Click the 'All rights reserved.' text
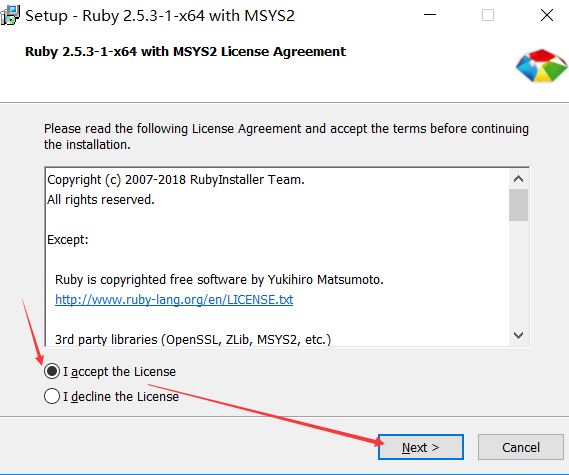The image size is (569, 475). (101, 200)
